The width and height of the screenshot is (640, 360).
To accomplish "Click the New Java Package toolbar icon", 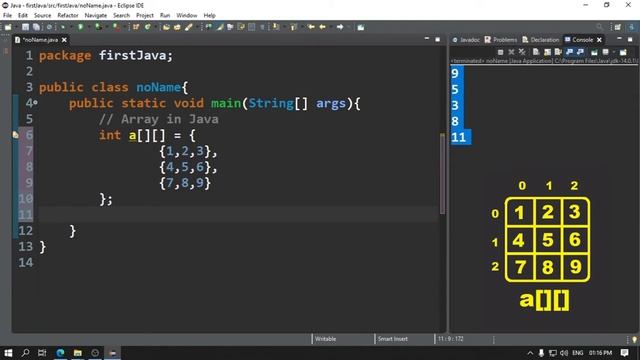I will [x=136, y=27].
